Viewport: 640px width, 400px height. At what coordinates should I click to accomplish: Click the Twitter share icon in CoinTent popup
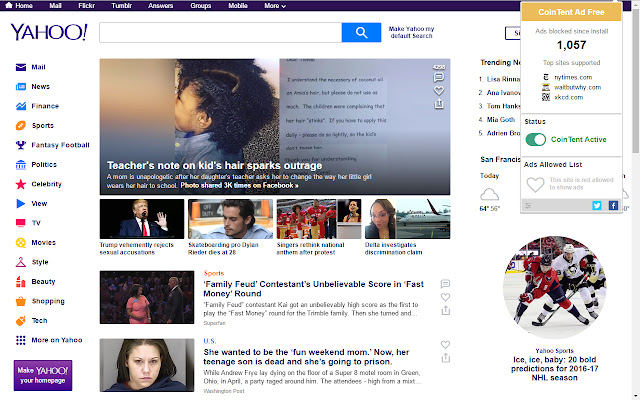tap(597, 205)
